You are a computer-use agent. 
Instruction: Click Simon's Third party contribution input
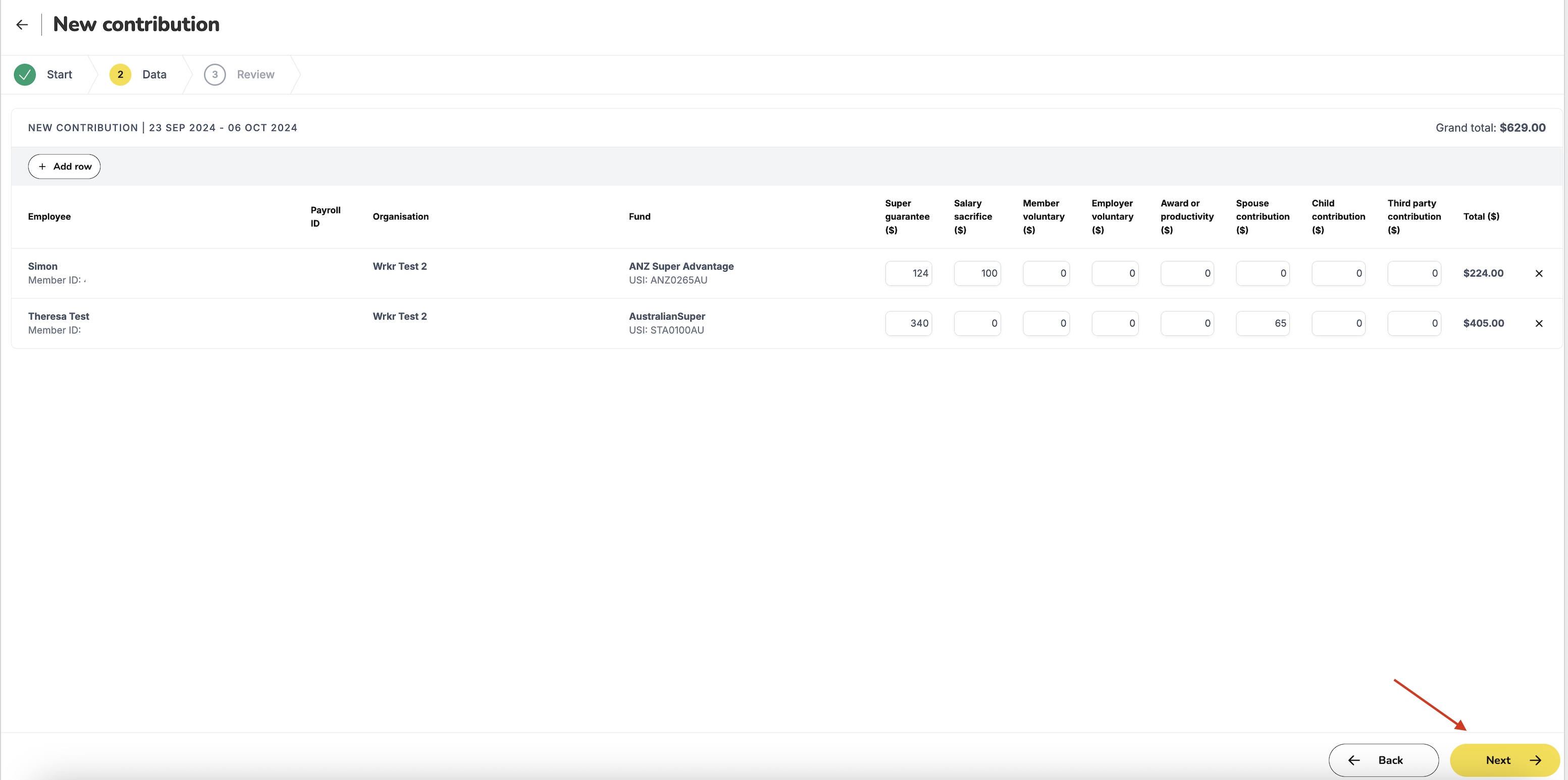[1415, 273]
